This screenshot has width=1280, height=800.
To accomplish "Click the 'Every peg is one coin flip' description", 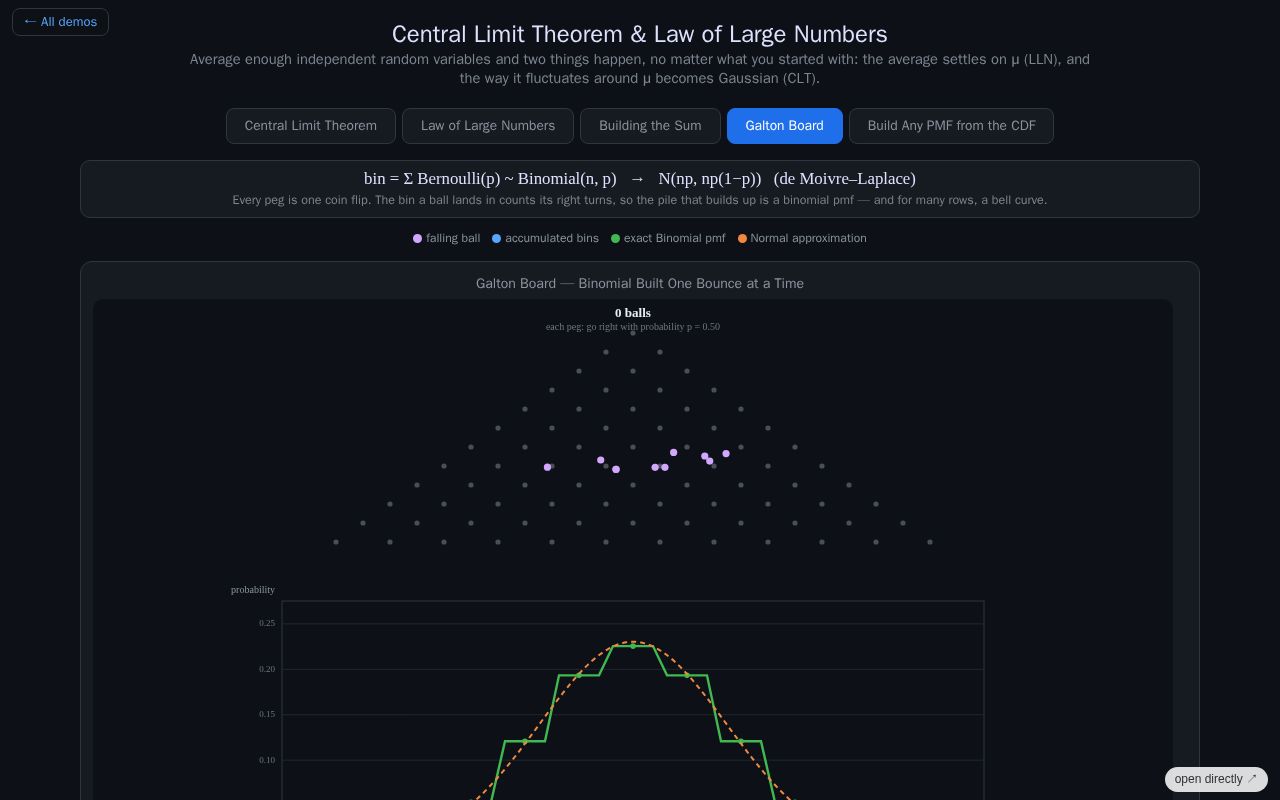I will pyautogui.click(x=640, y=200).
